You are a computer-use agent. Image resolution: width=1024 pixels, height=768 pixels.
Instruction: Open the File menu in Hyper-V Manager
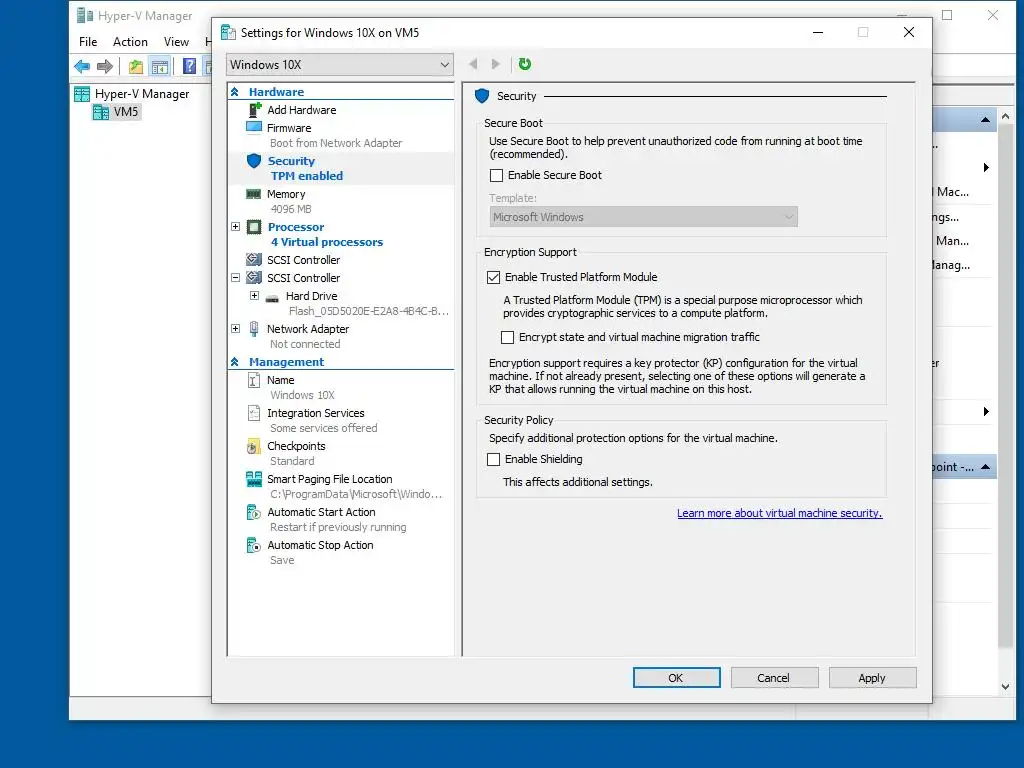coord(88,42)
